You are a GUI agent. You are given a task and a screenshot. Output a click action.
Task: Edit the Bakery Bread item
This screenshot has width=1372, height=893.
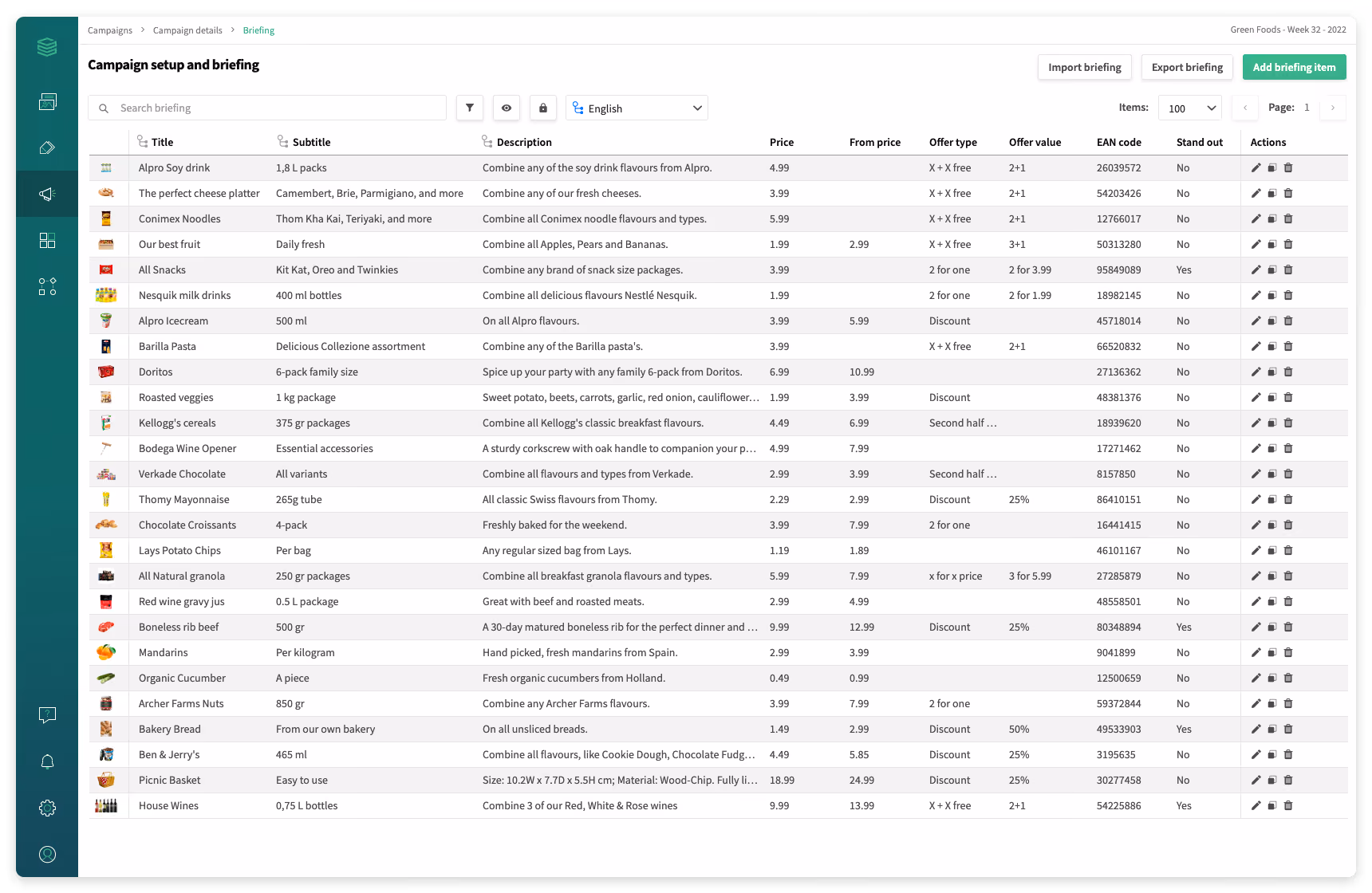click(1256, 729)
